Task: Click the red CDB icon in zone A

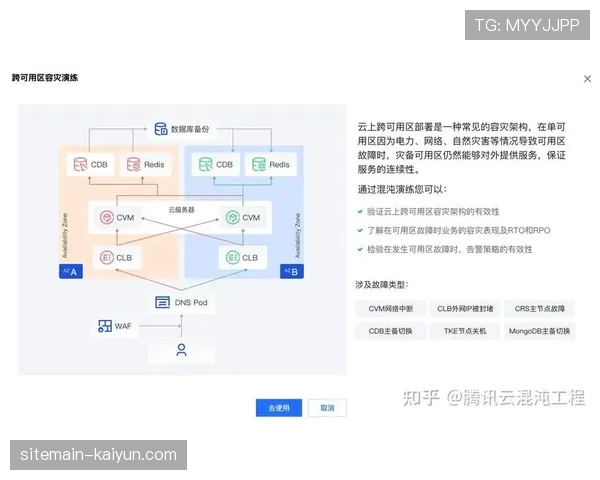Action: 80,165
